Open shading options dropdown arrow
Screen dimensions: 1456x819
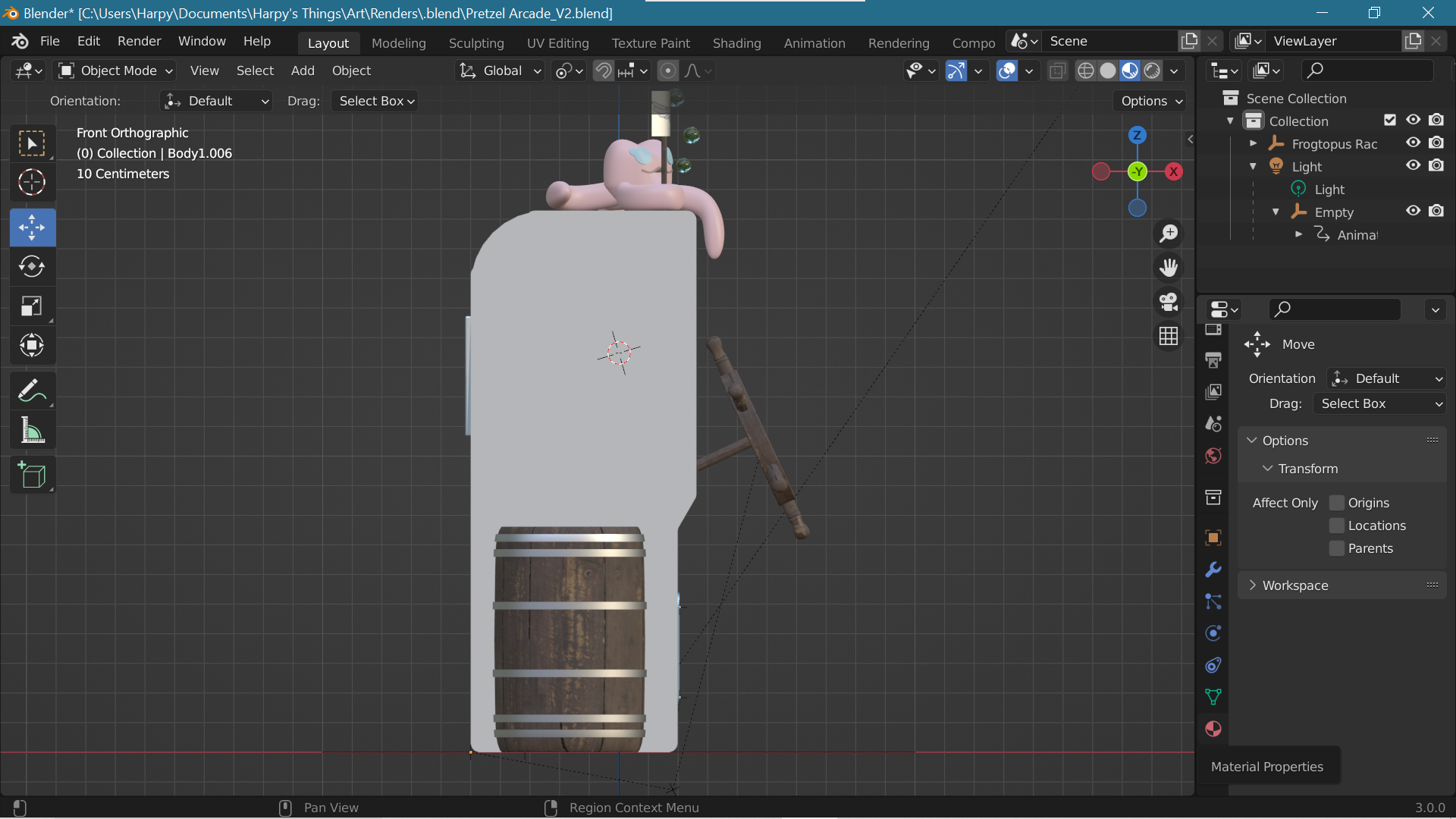(x=1174, y=71)
